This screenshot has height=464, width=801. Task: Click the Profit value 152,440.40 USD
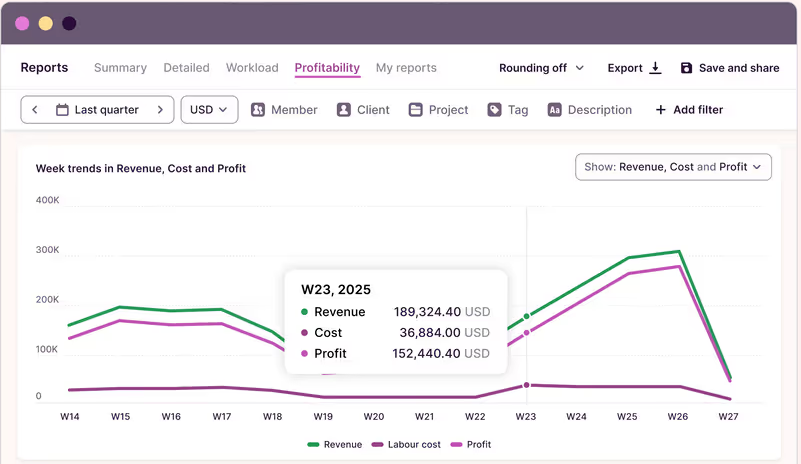[441, 354]
